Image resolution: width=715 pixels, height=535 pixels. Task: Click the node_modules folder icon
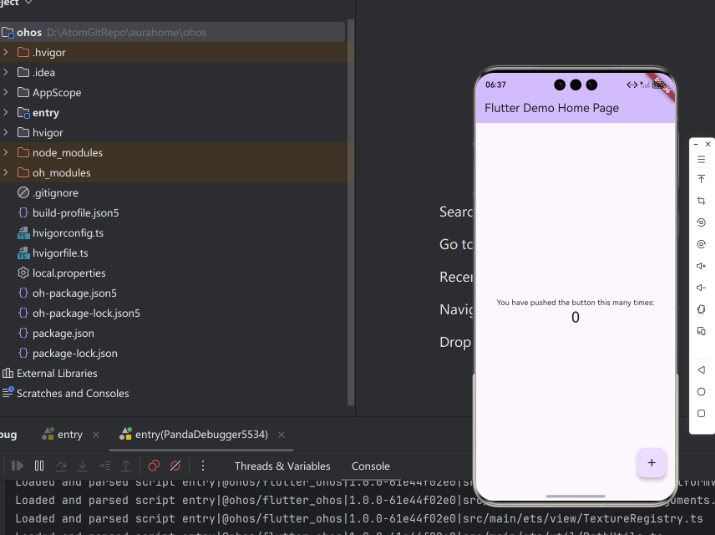[23, 152]
